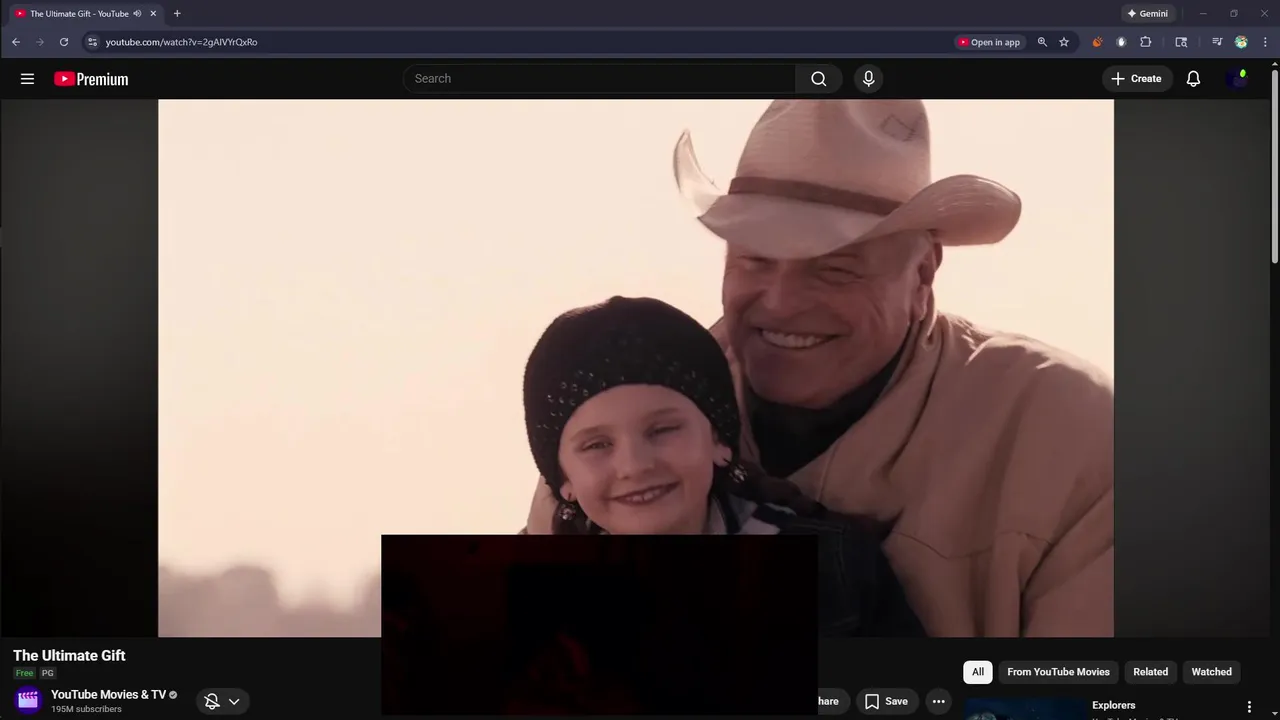Open the notifications bell
The height and width of the screenshot is (720, 1280).
tap(1193, 79)
